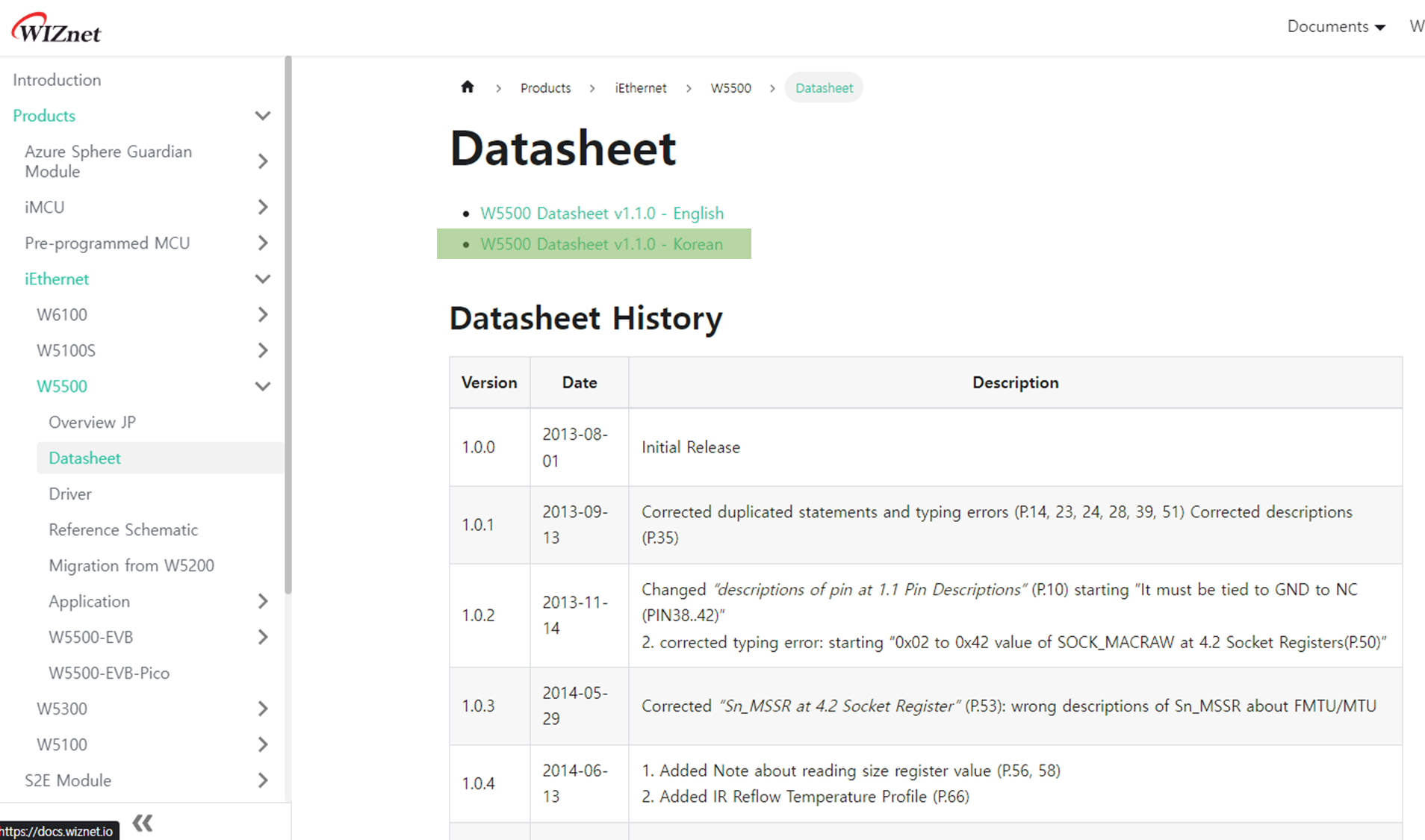Expand Pre-programmed MCU chevron

coord(263,243)
